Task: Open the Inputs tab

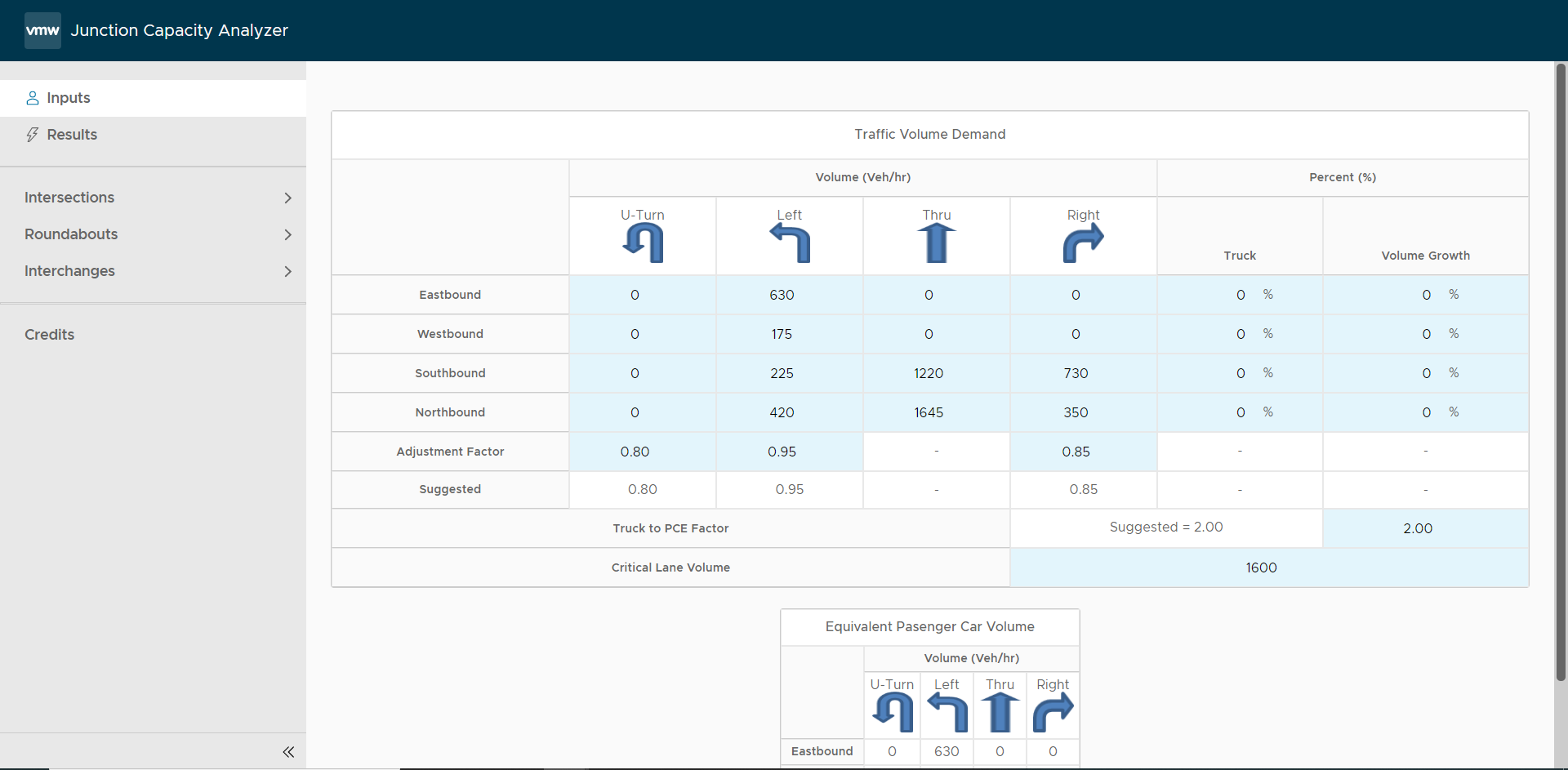Action: click(153, 98)
